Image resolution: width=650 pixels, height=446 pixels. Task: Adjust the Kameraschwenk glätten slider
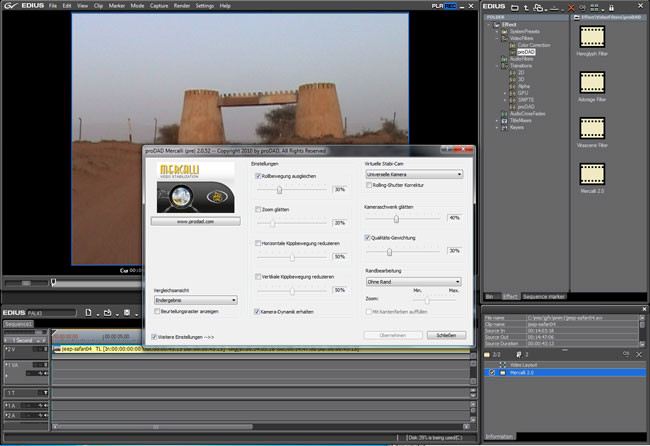coord(396,218)
